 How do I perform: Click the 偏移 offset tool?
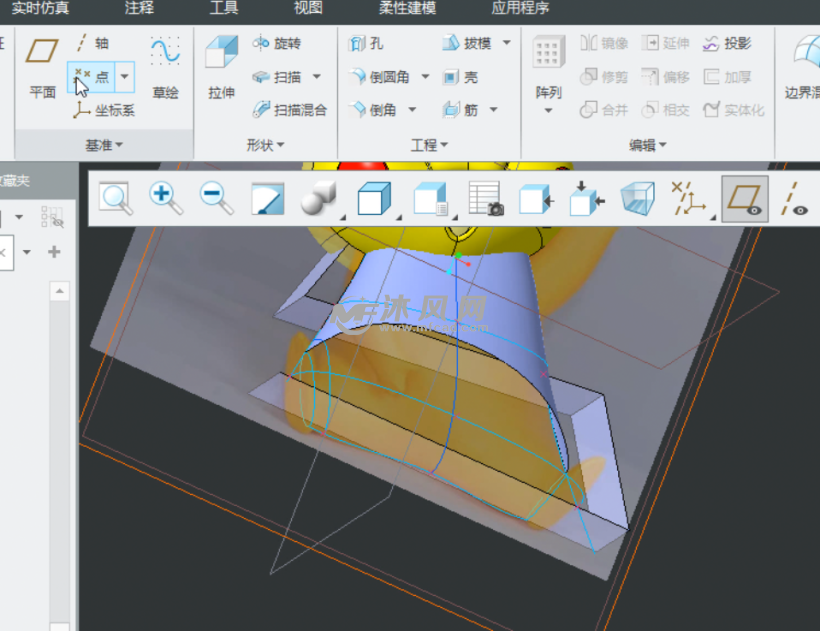click(x=665, y=77)
